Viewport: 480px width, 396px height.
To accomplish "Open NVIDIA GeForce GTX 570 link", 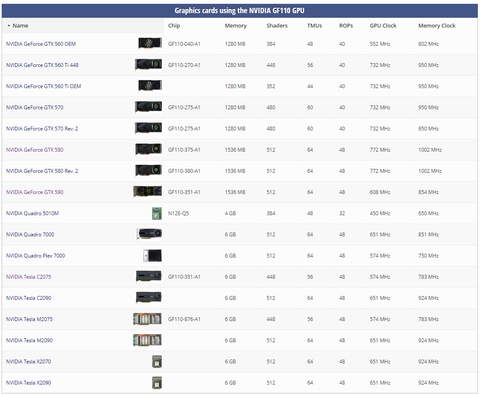I will [x=35, y=107].
